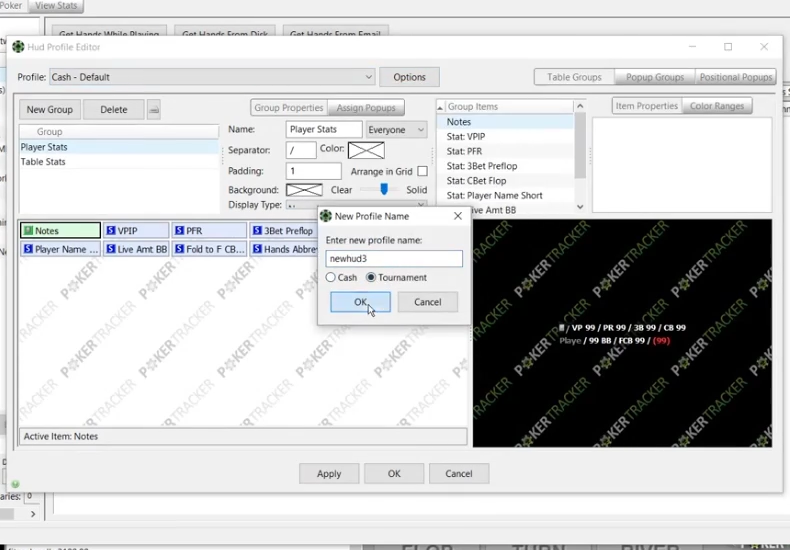Select Stat: CBet Flop in Group Items
Screen dimensions: 790x550
tap(505, 181)
